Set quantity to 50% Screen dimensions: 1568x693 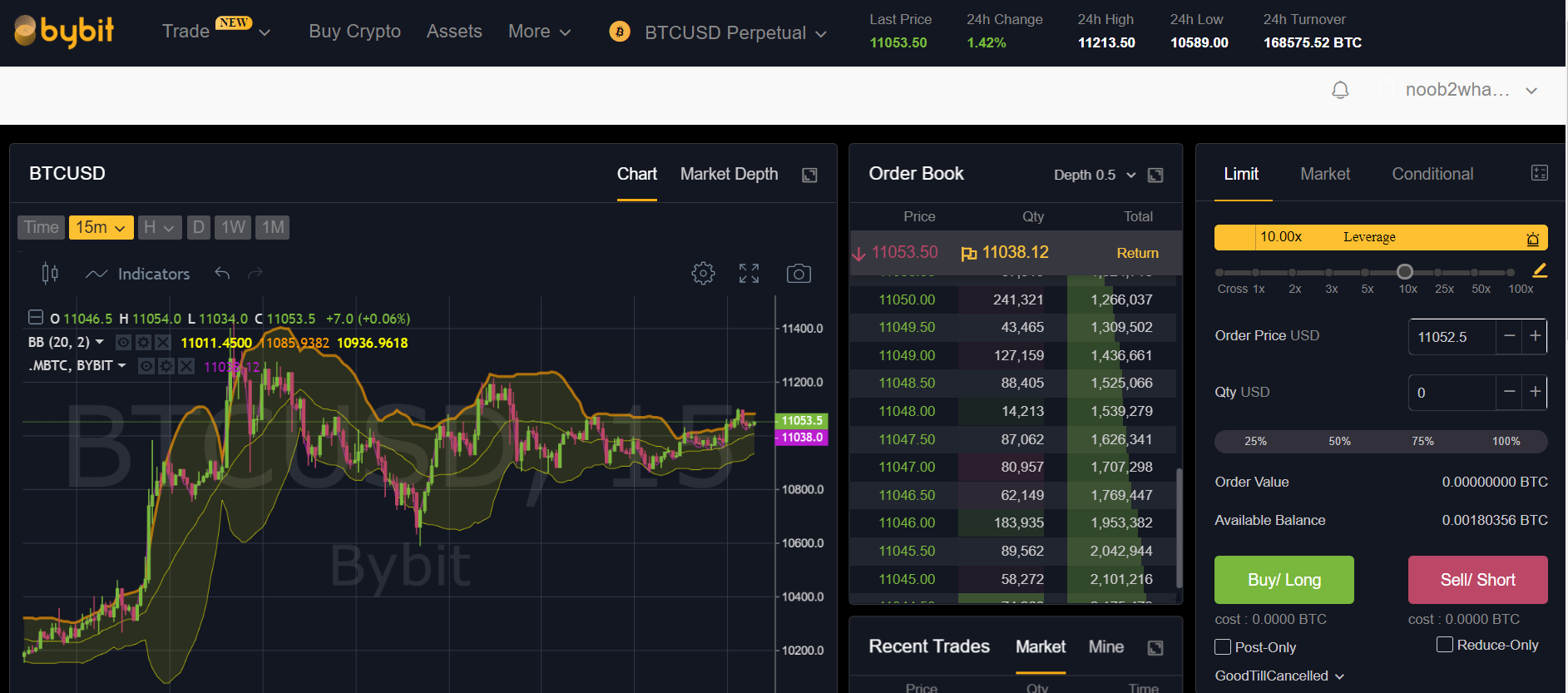pos(1339,441)
